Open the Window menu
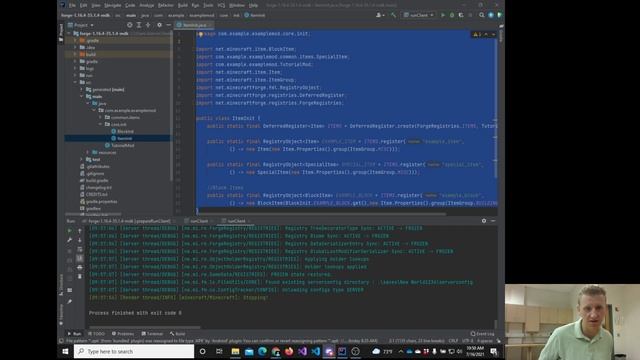 tap(237, 5)
